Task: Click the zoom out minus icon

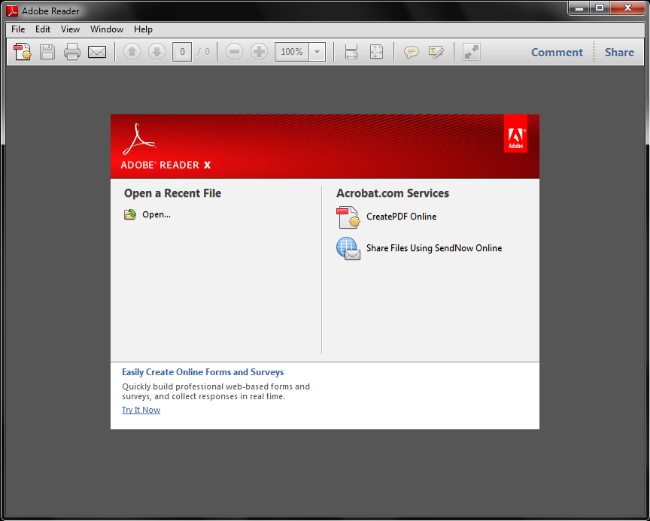Action: coord(234,52)
